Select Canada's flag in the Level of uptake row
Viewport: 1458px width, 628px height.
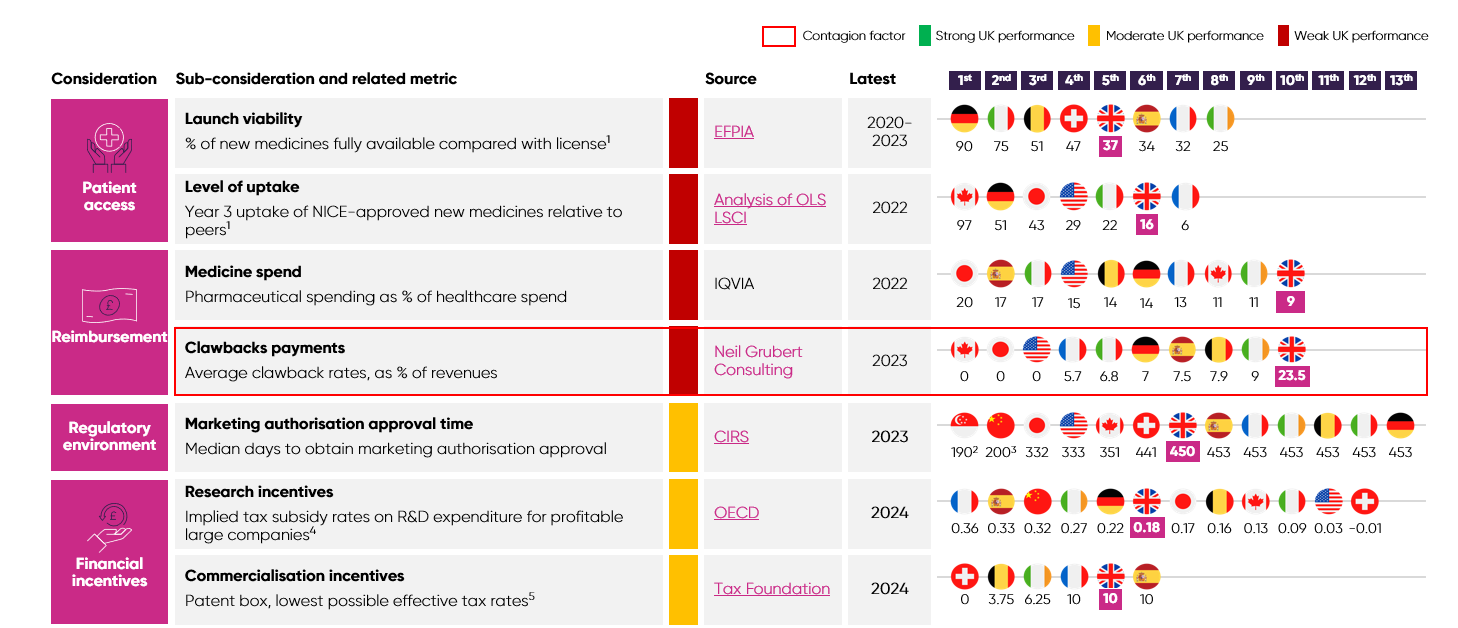coord(964,196)
